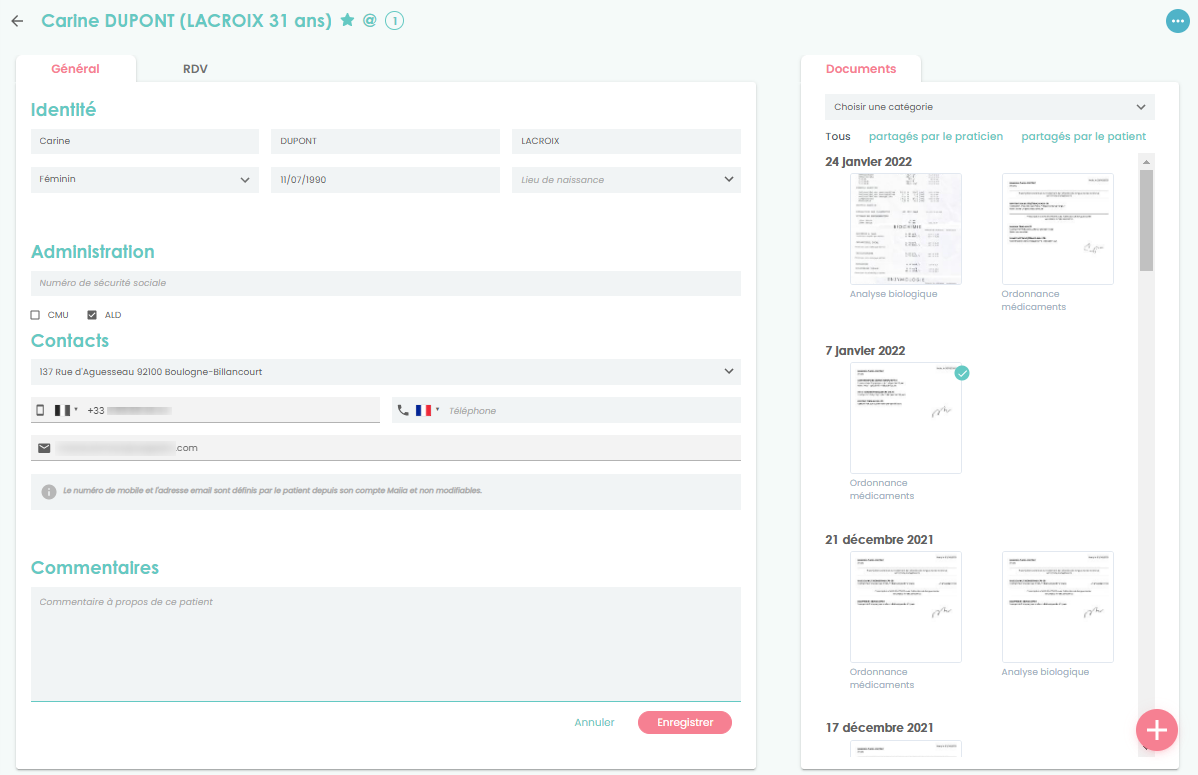This screenshot has width=1198, height=775.
Task: Click the info icon in mobile notice
Action: pos(48,492)
